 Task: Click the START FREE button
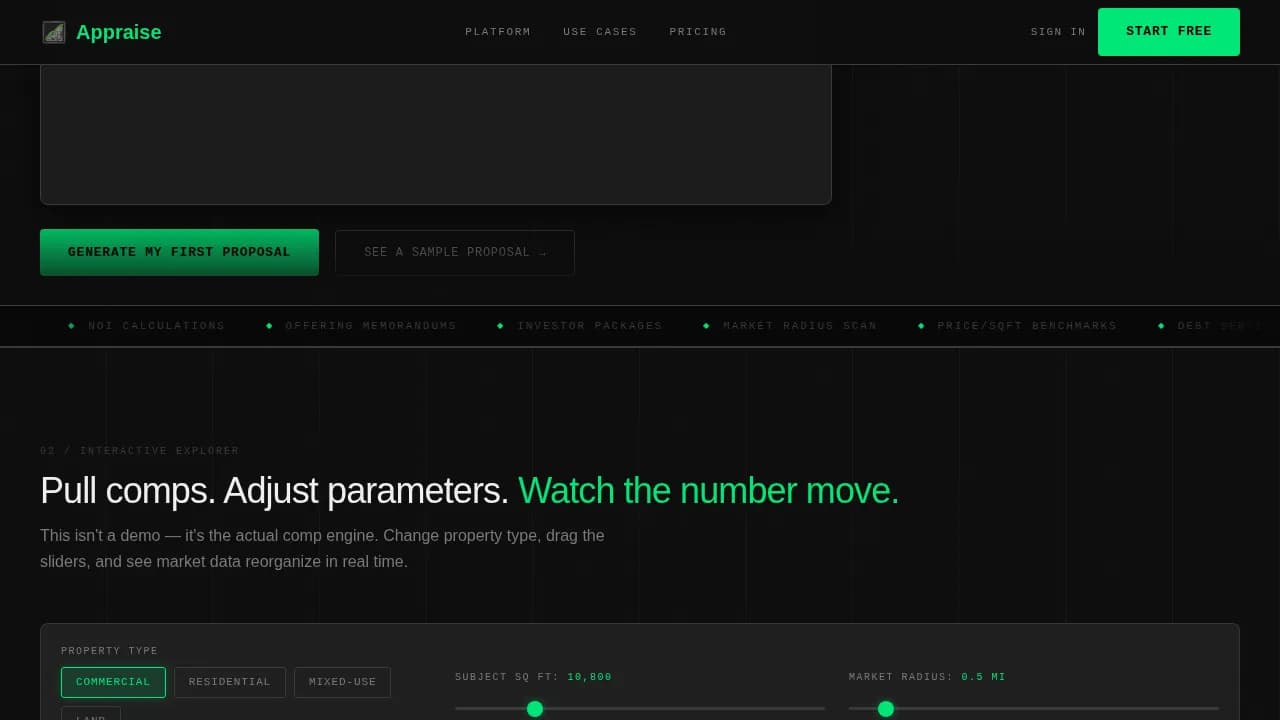click(x=1168, y=31)
